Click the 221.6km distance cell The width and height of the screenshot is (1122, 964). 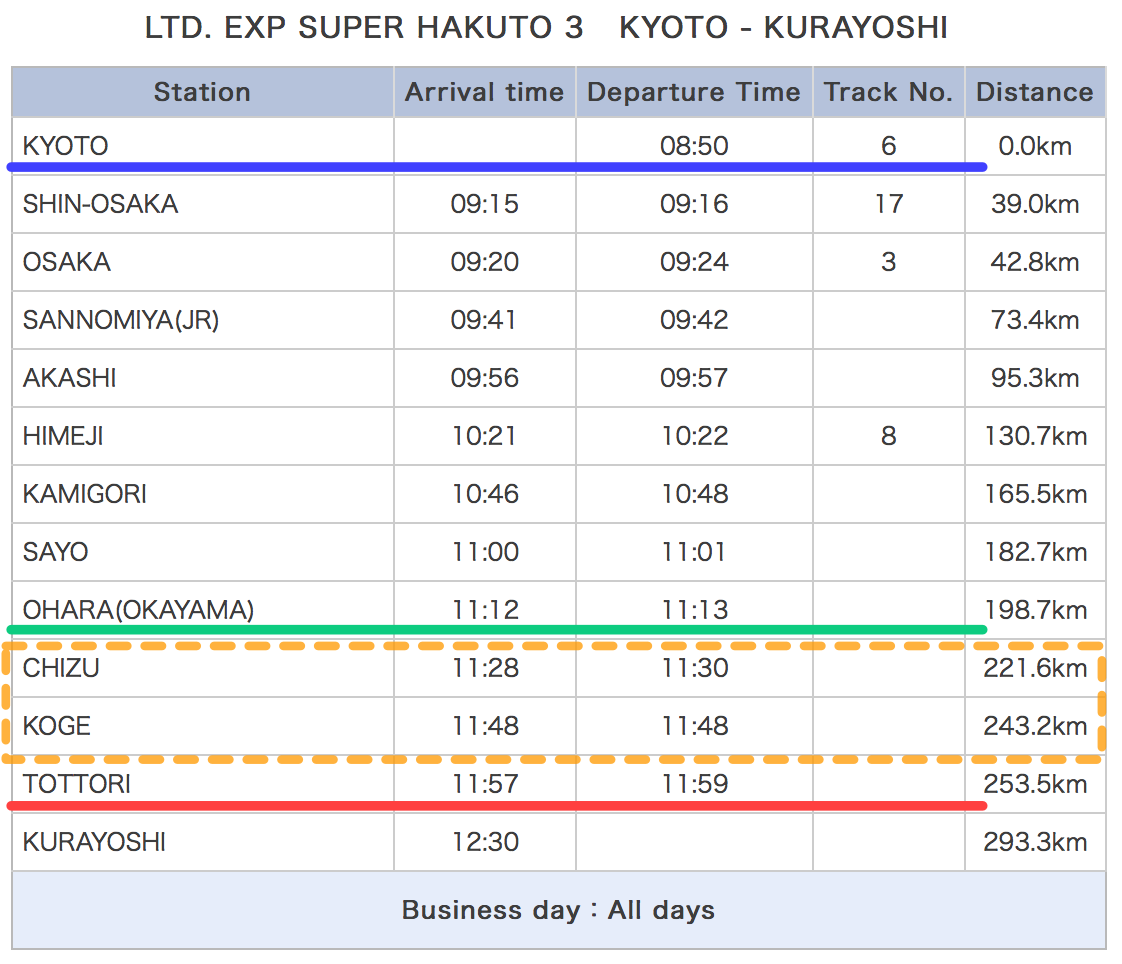pos(1035,668)
